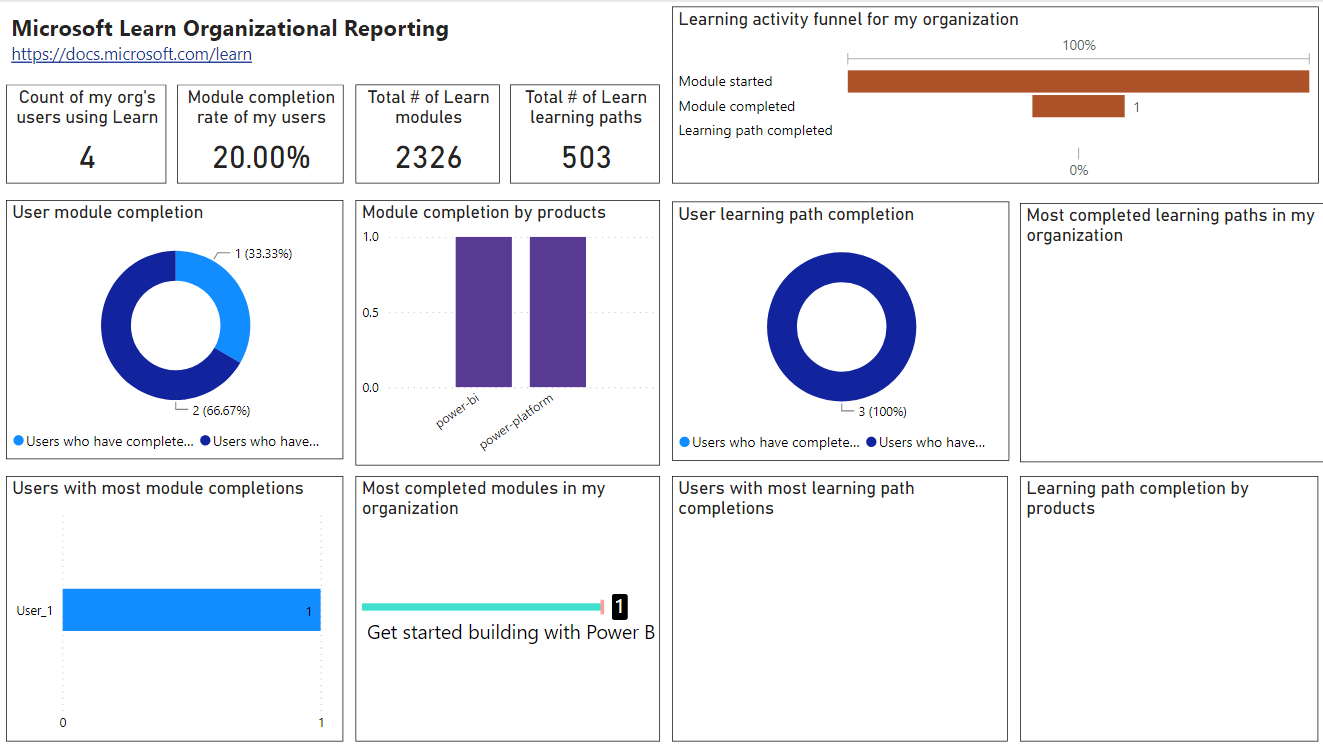Select the power-bi column in module completion chart
This screenshot has width=1323, height=748.
coord(483,312)
